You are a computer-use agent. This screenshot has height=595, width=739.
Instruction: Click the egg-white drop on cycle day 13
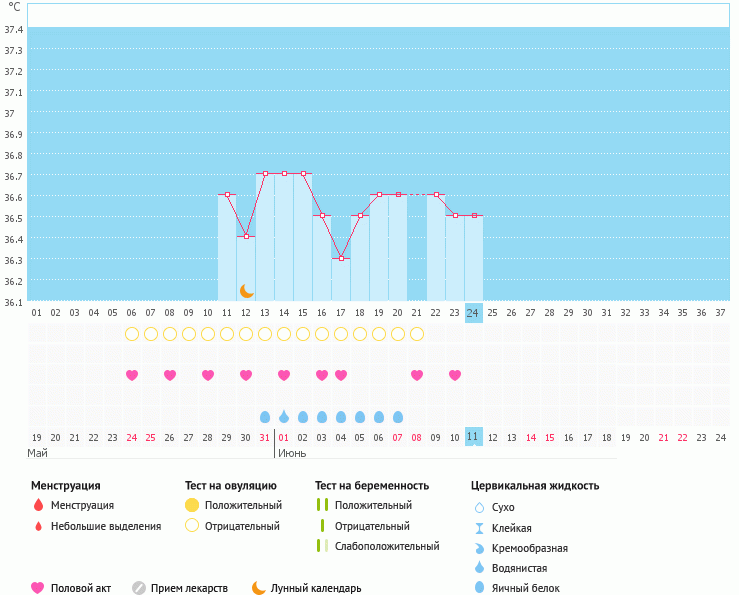point(265,416)
